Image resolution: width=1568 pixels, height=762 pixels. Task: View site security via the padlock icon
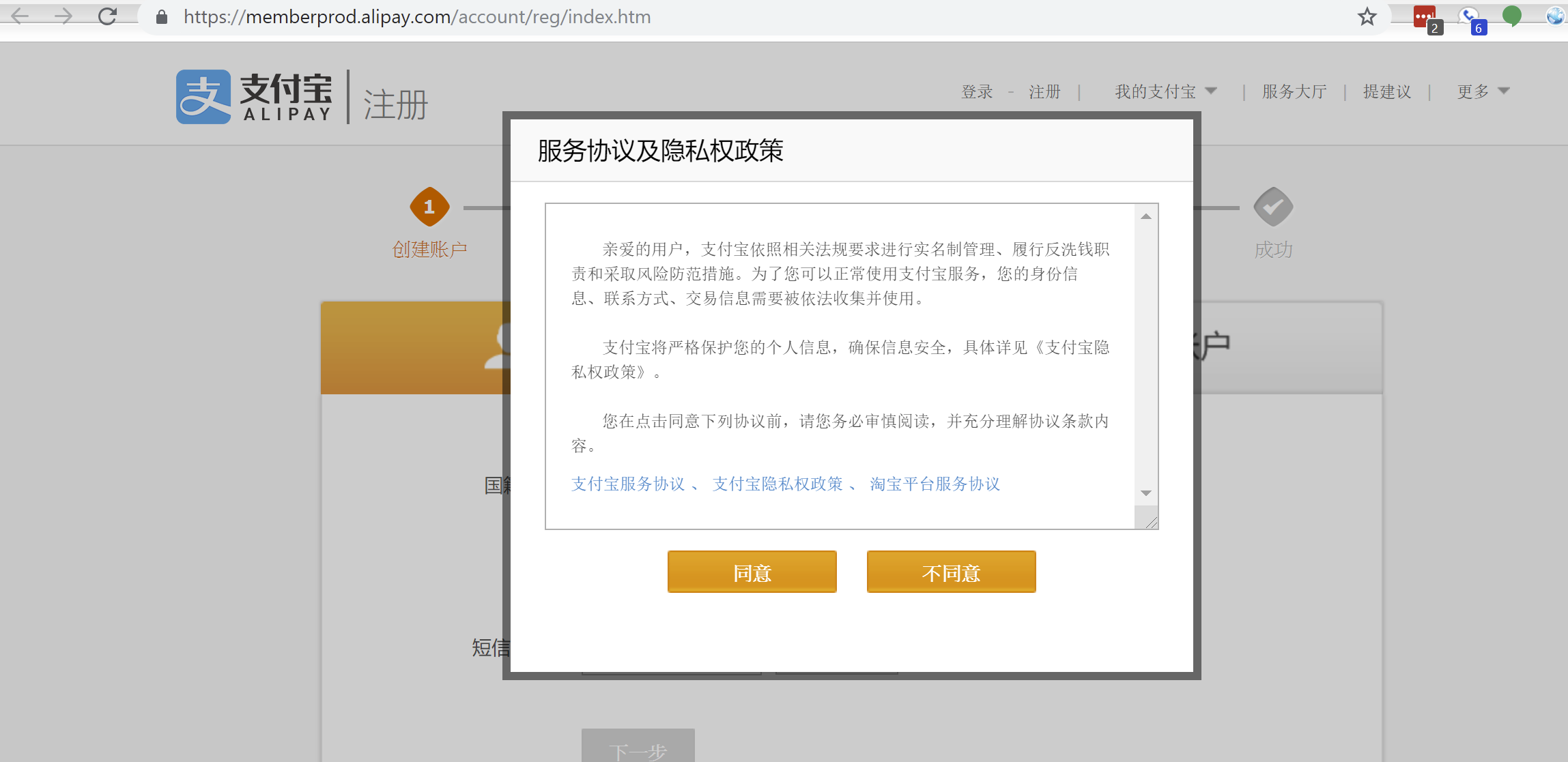[162, 17]
